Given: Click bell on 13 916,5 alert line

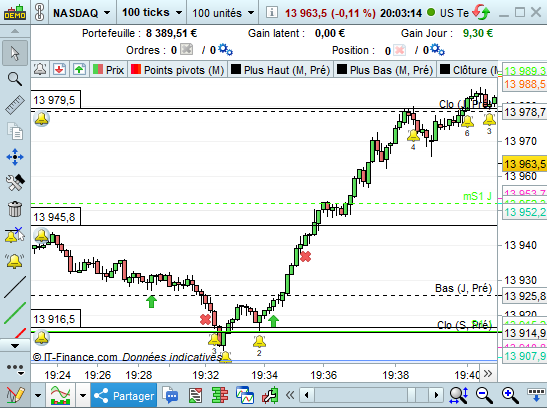Looking at the screenshot, I should [42, 338].
